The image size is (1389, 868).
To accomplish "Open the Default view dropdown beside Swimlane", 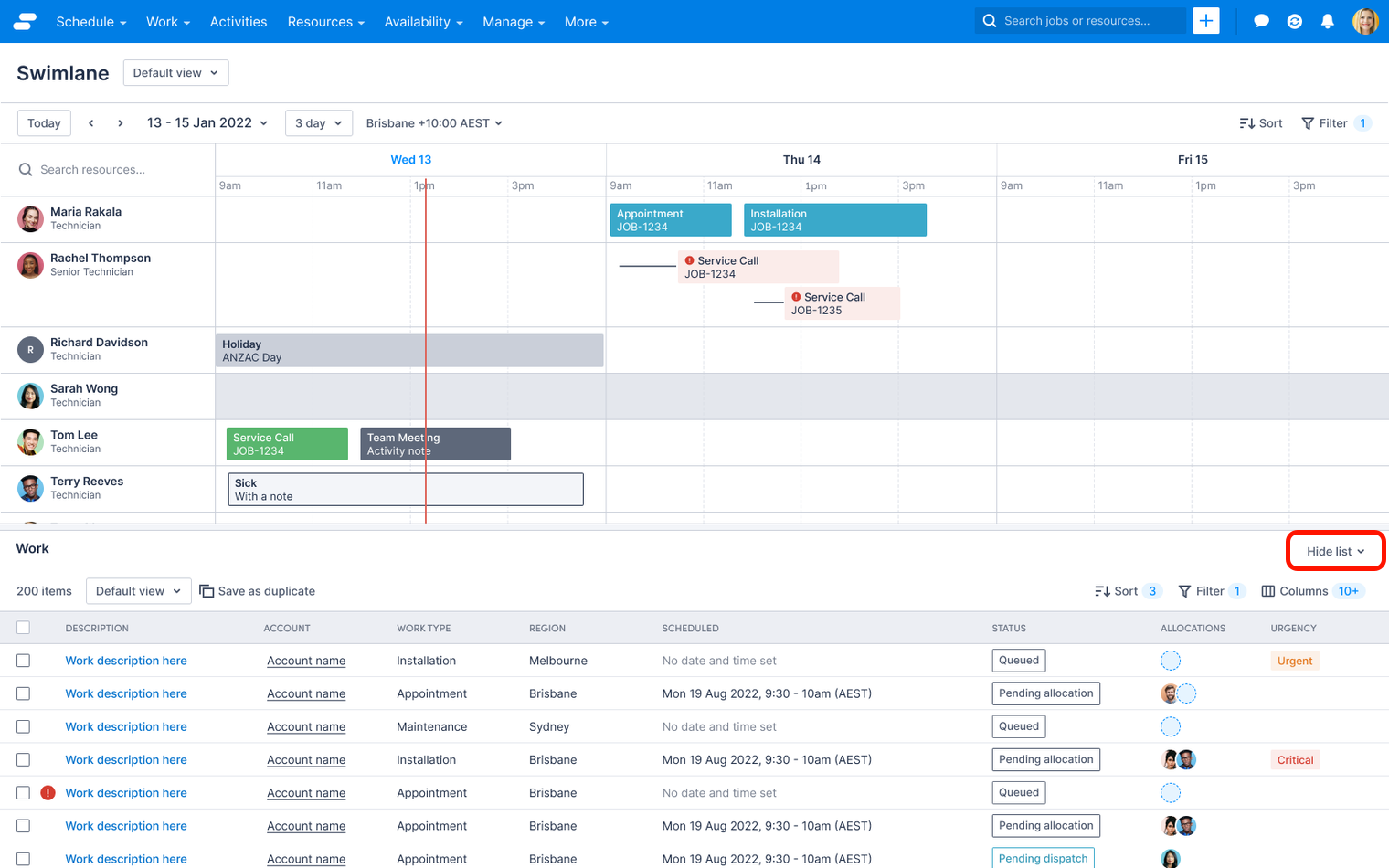I will [175, 72].
